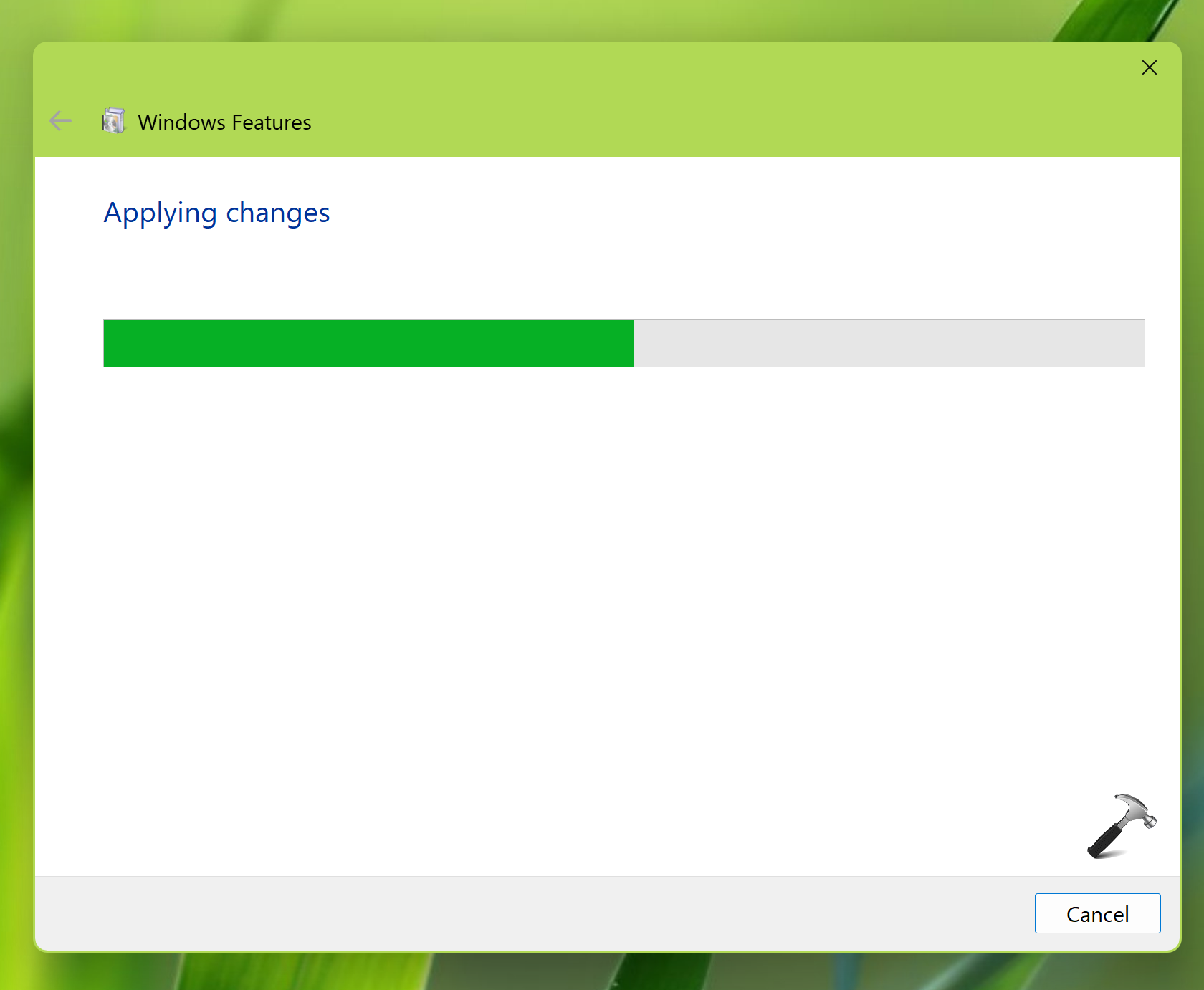Click the 'Applying changes' heading
This screenshot has height=990, width=1204.
(x=216, y=213)
